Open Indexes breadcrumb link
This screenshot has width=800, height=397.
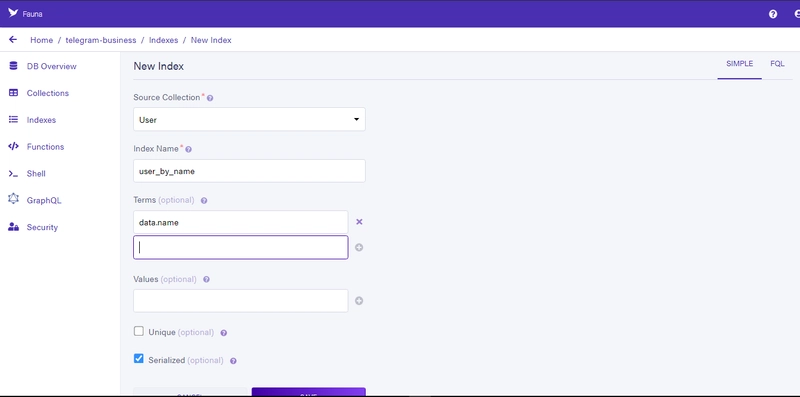[x=163, y=40]
